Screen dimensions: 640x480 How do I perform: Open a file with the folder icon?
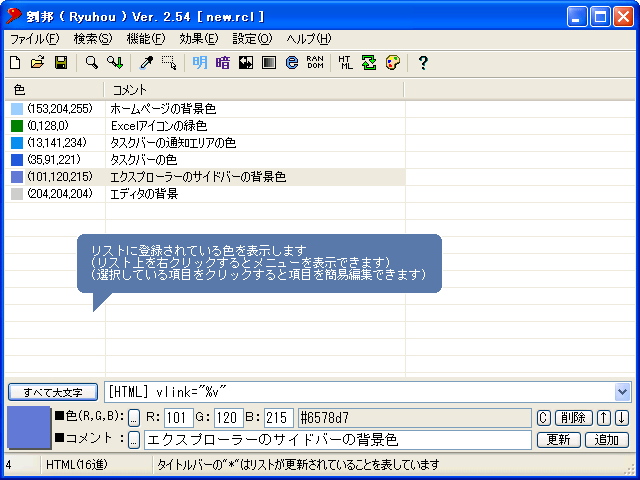tap(38, 63)
